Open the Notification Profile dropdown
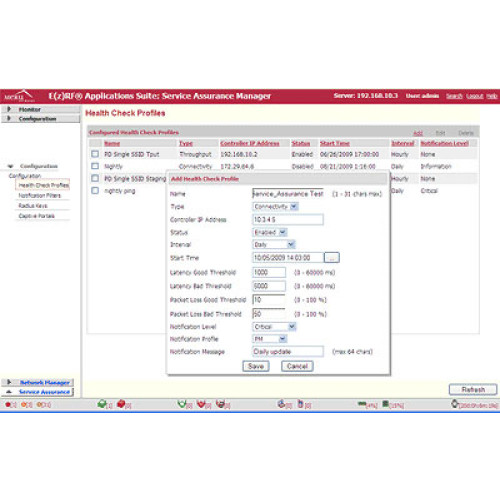Viewport: 500px width, 500px height. click(x=270, y=339)
